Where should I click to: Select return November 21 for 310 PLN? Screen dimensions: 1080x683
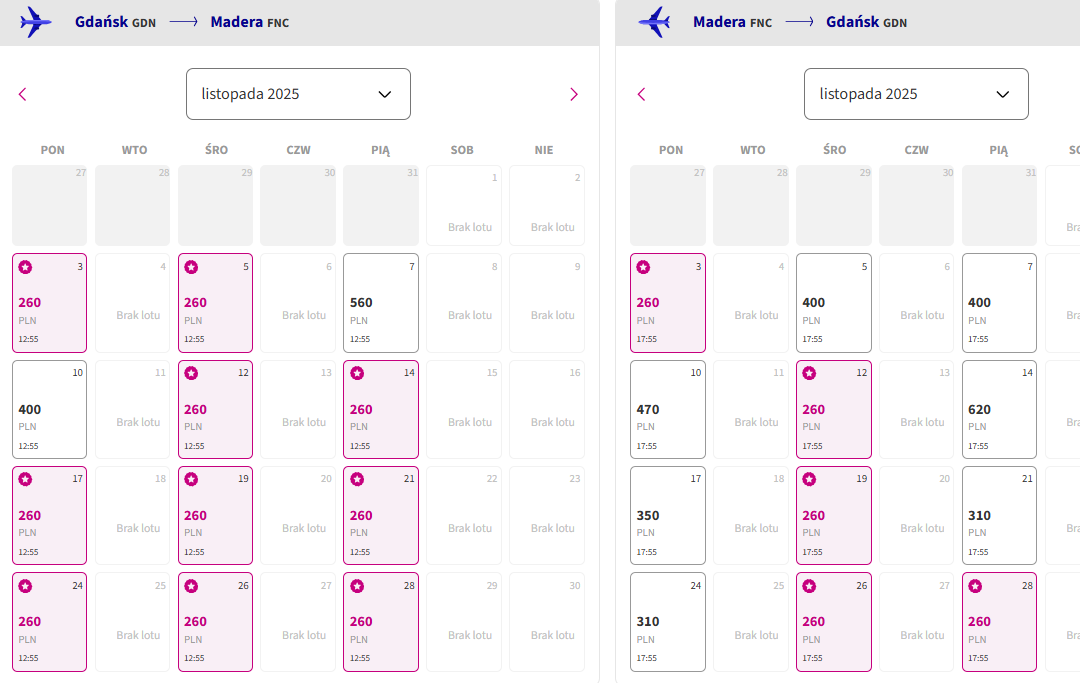[x=999, y=516]
